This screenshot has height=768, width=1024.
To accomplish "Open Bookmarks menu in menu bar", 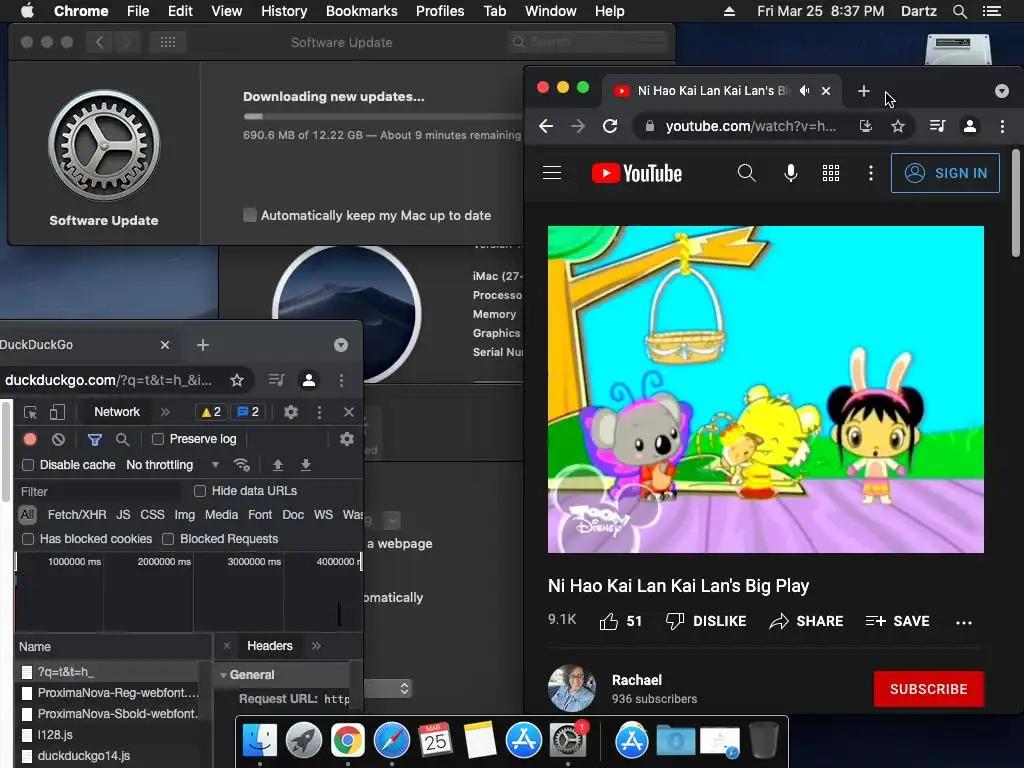I will 362,11.
